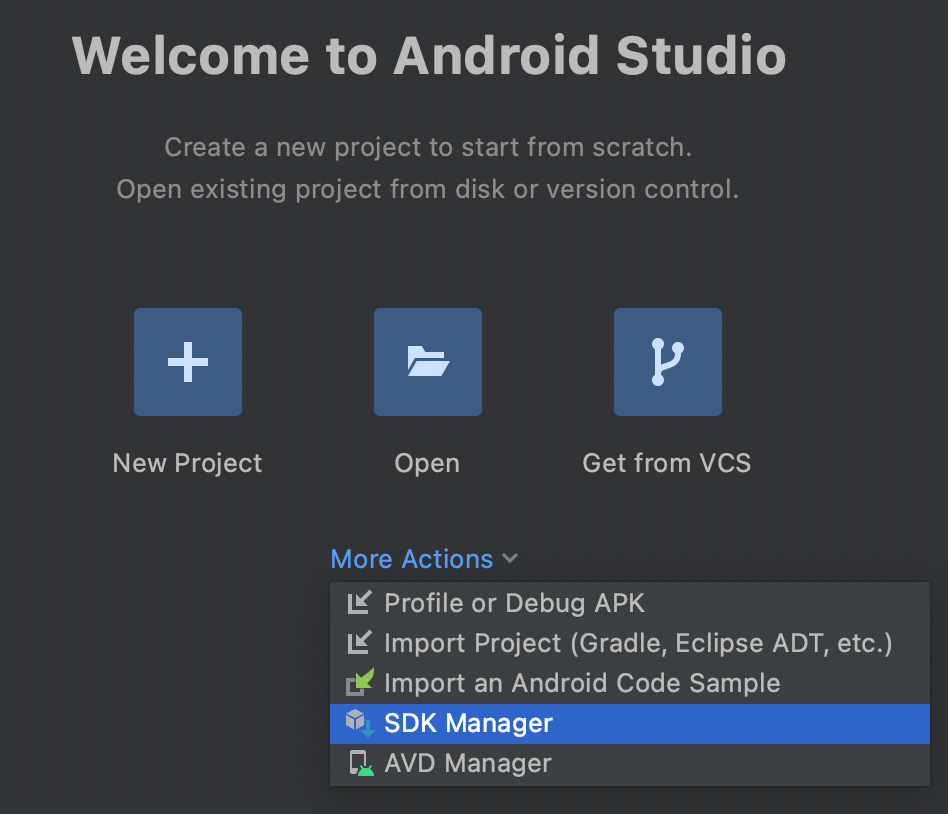Image resolution: width=948 pixels, height=814 pixels.
Task: Select Profile or Debug APK
Action: tap(629, 603)
